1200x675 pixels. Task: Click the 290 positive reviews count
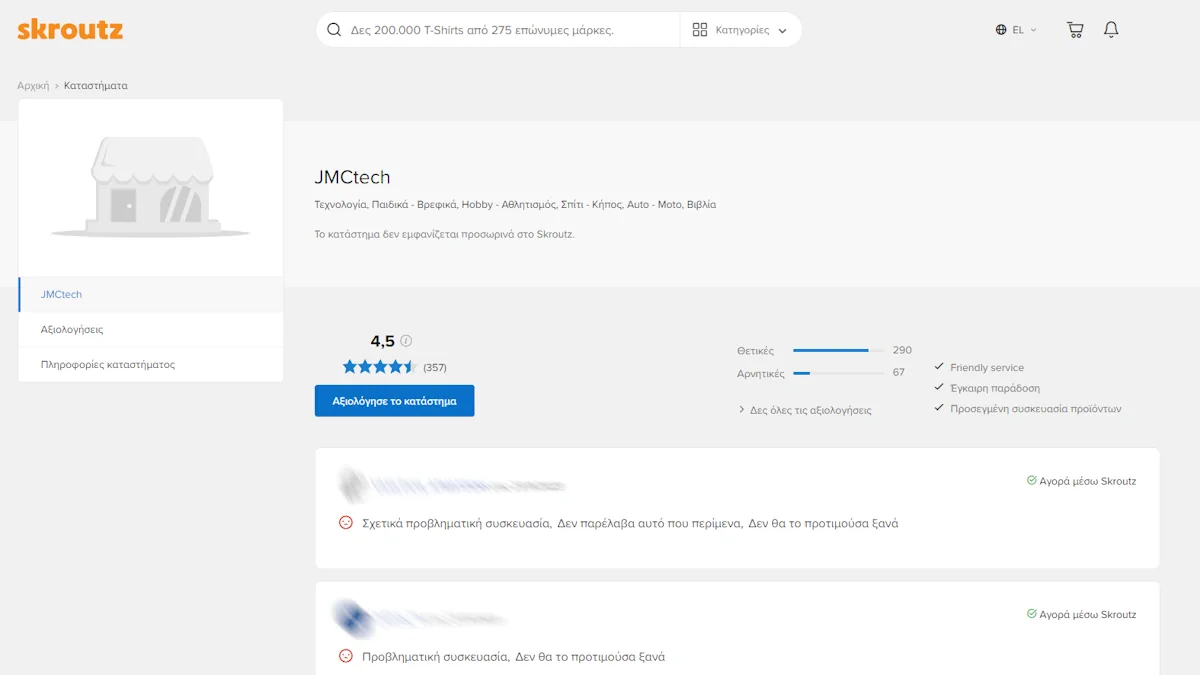pos(902,350)
